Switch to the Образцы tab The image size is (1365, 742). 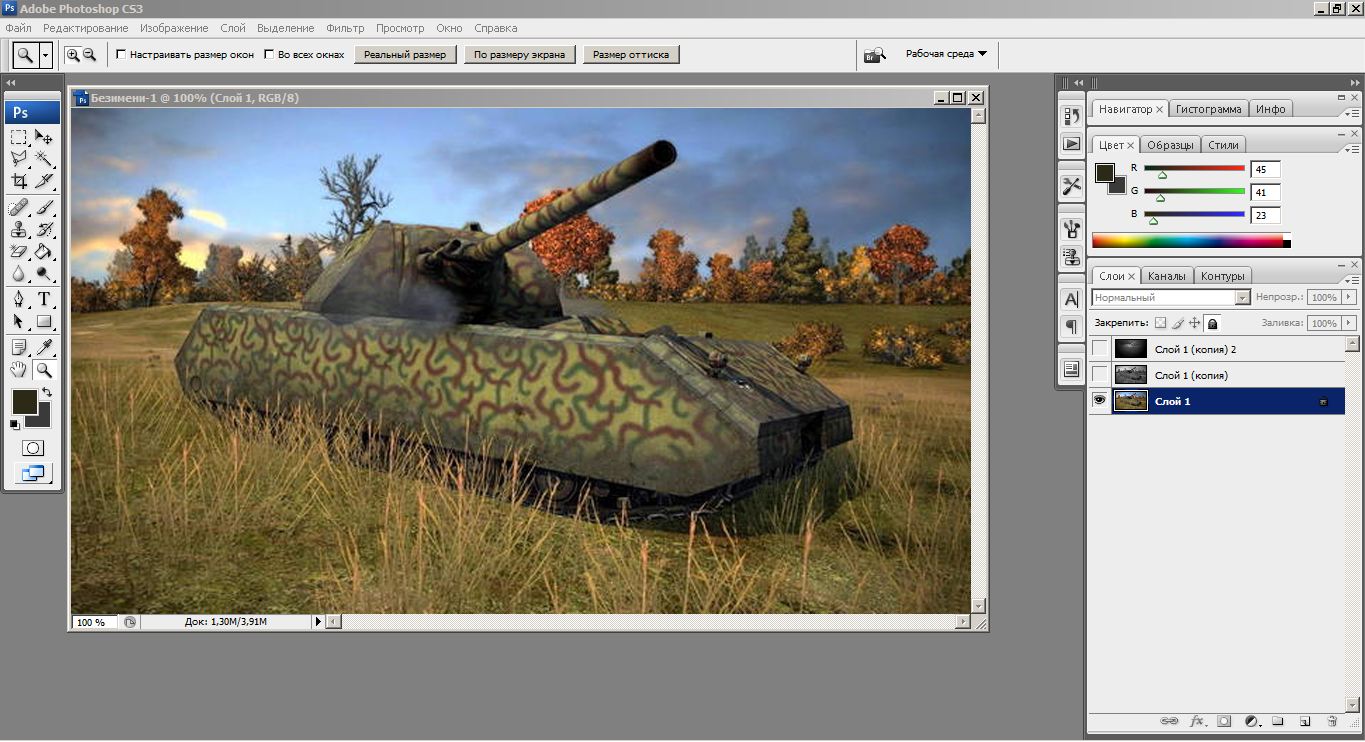point(1170,145)
